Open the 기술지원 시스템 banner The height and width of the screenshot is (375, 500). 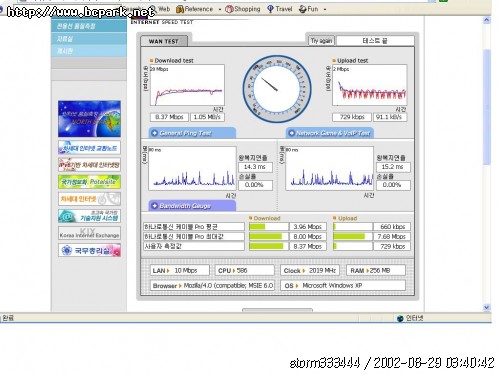89,216
